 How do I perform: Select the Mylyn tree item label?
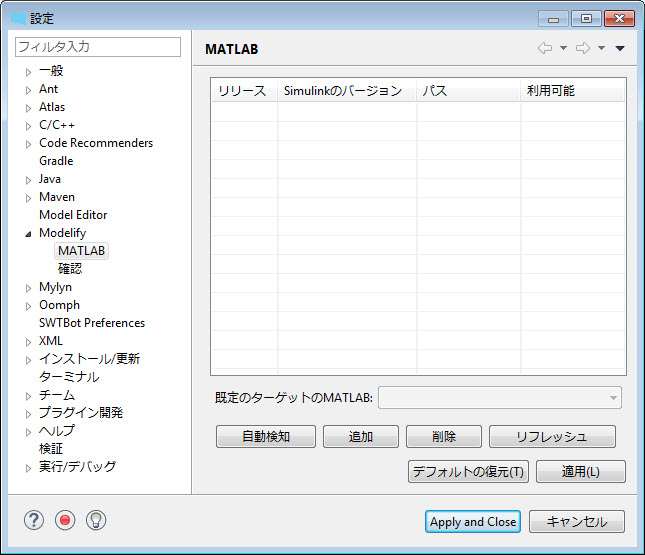tap(55, 287)
